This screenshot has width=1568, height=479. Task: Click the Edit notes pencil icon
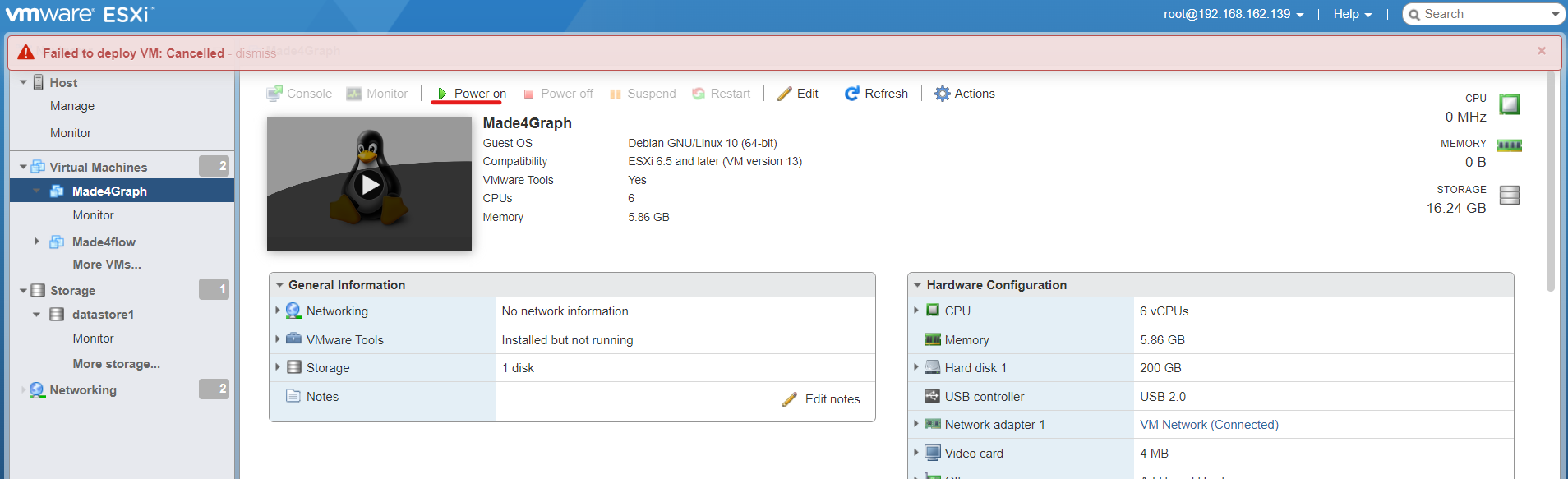coord(790,399)
